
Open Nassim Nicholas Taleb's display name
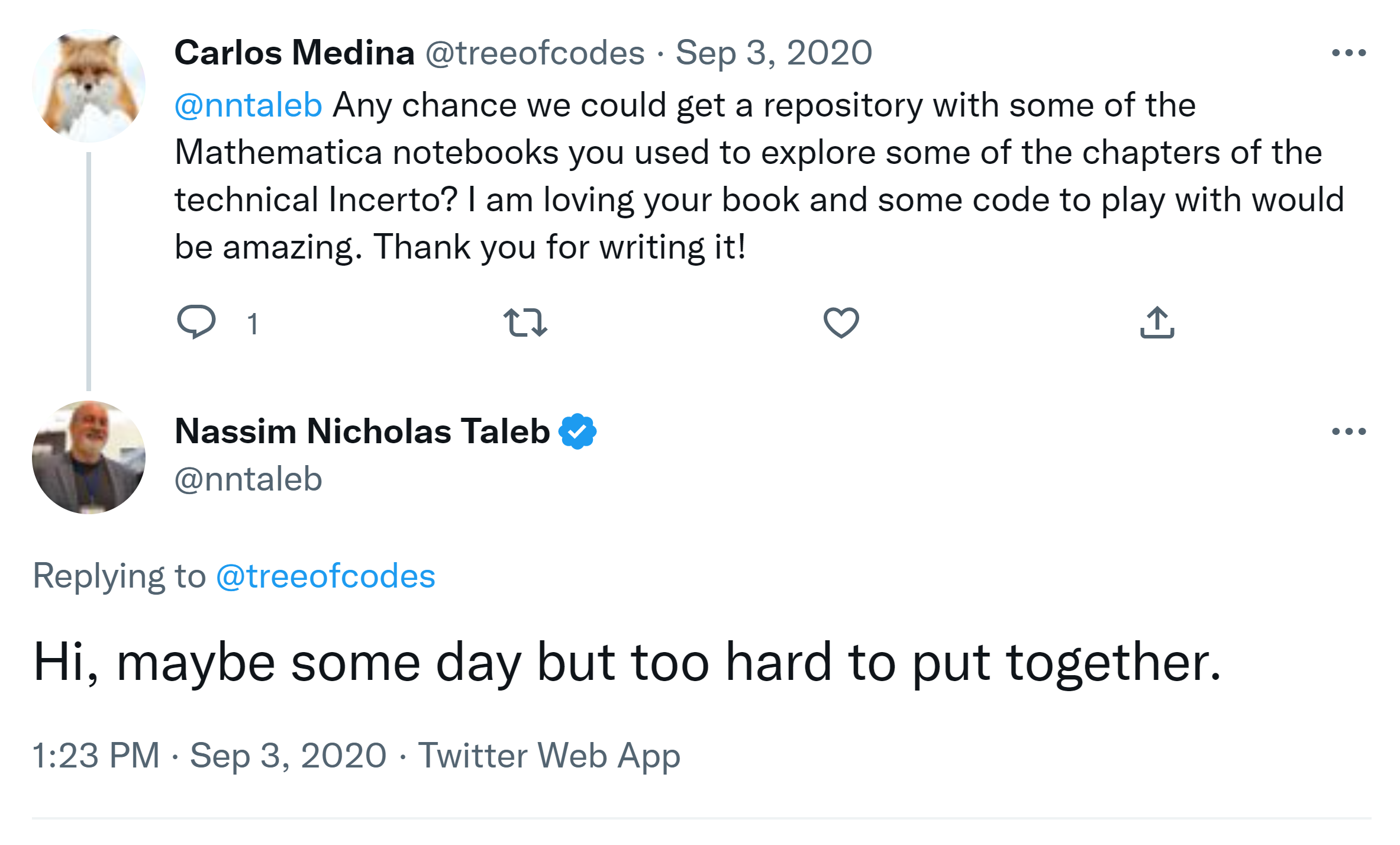(362, 431)
